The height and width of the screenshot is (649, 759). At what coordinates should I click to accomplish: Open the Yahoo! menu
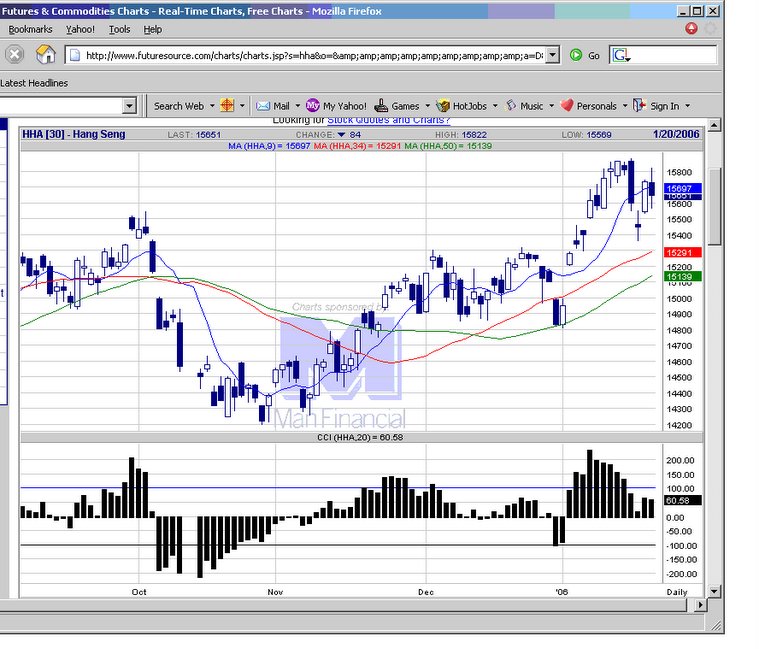tap(80, 30)
